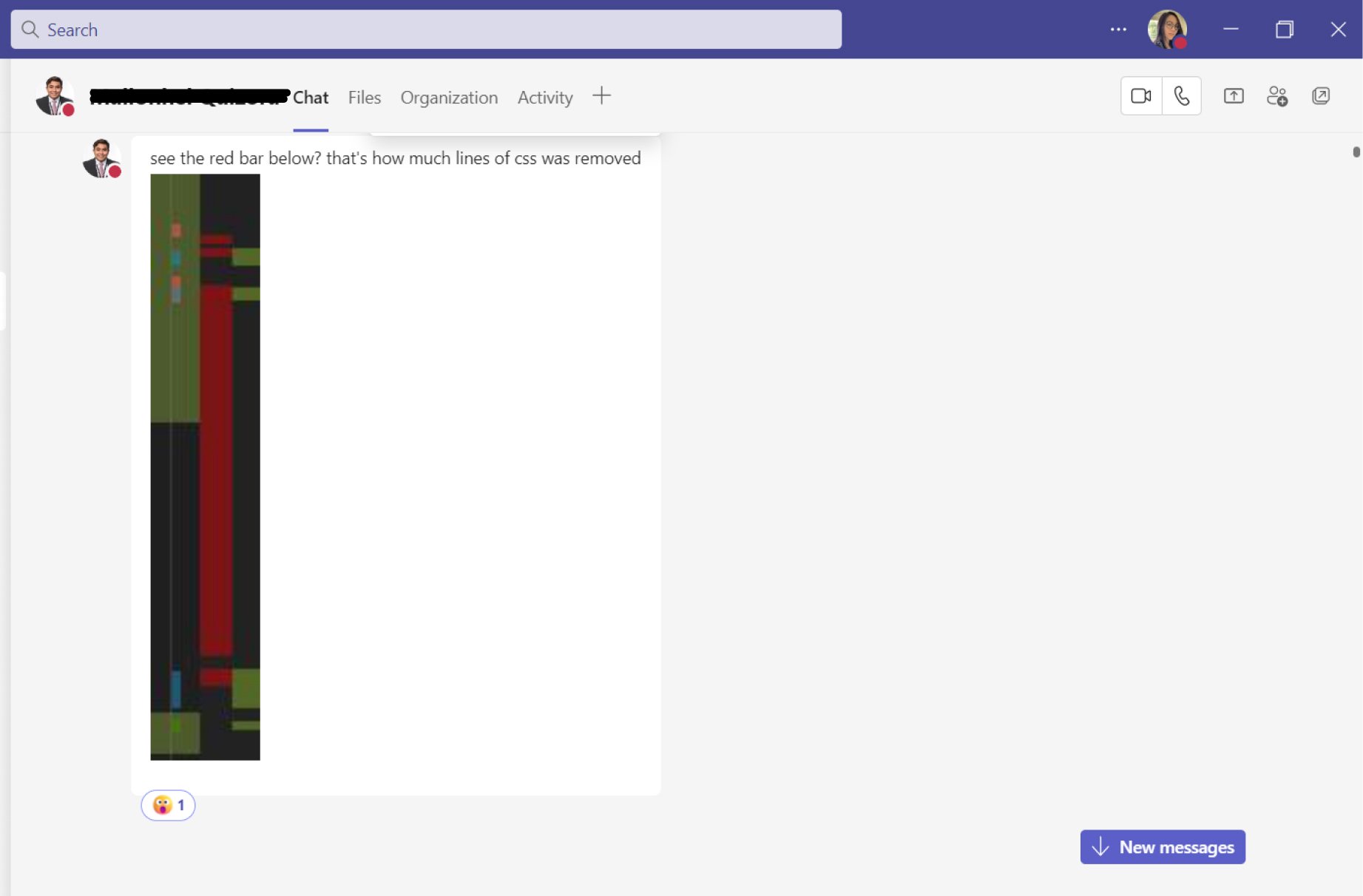This screenshot has width=1363, height=896.
Task: Minimize the Teams window
Action: [1231, 30]
